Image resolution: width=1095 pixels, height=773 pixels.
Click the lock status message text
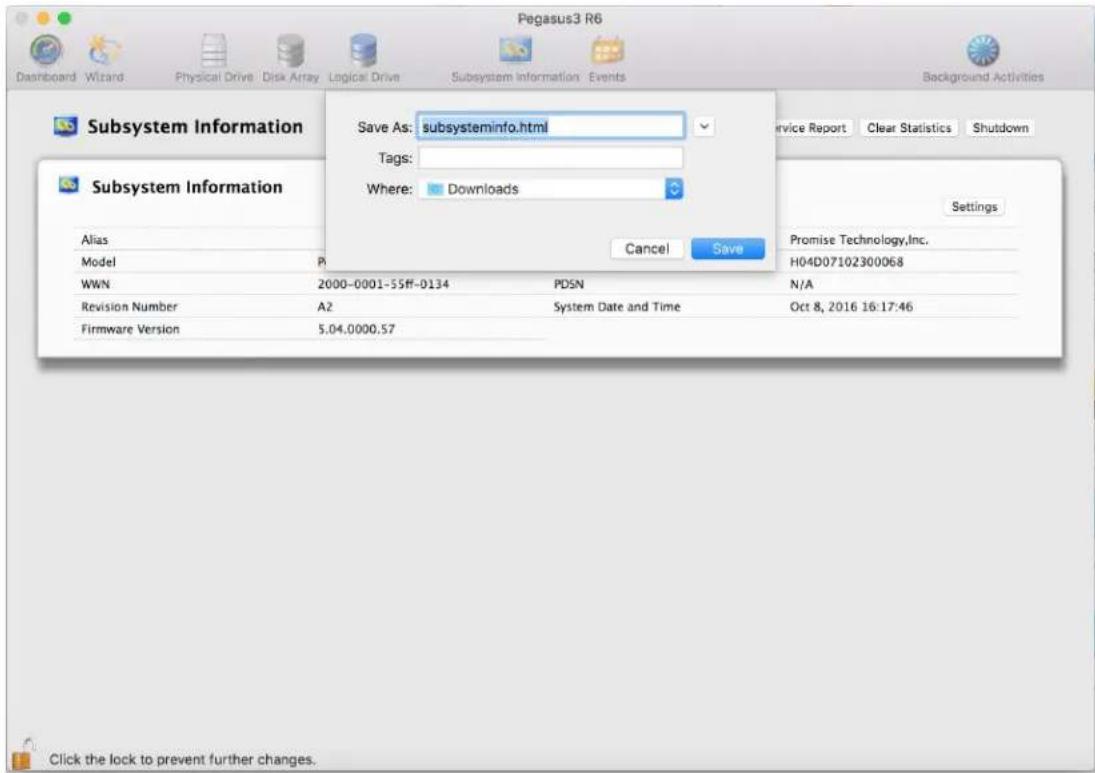(x=182, y=759)
